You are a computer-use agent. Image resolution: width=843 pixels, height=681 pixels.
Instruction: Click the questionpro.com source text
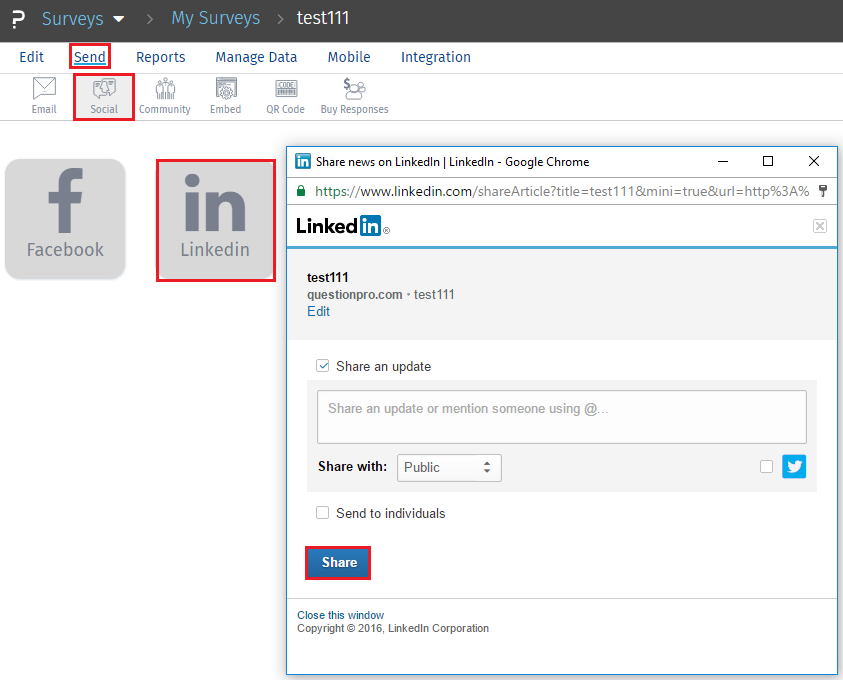(354, 295)
